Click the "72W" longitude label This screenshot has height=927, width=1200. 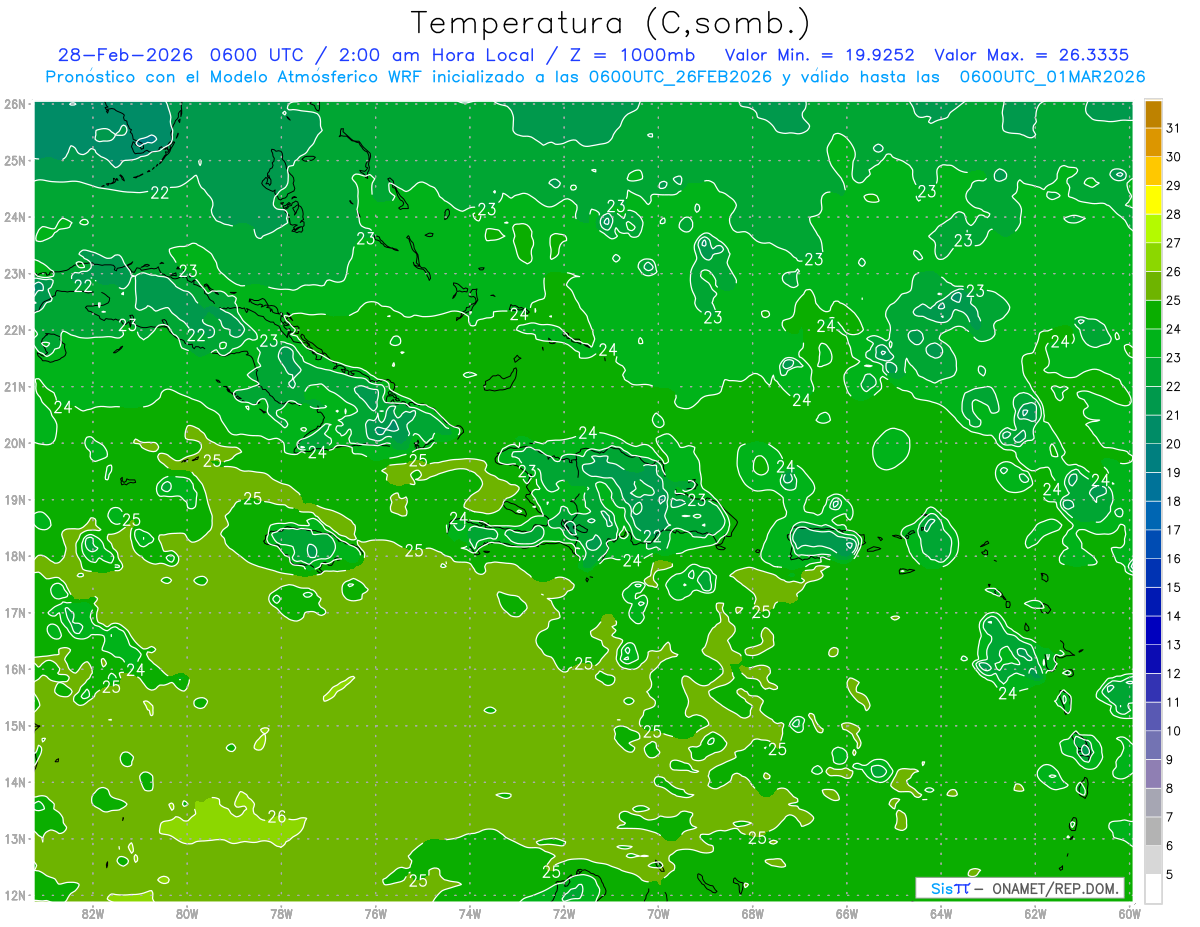(x=564, y=913)
